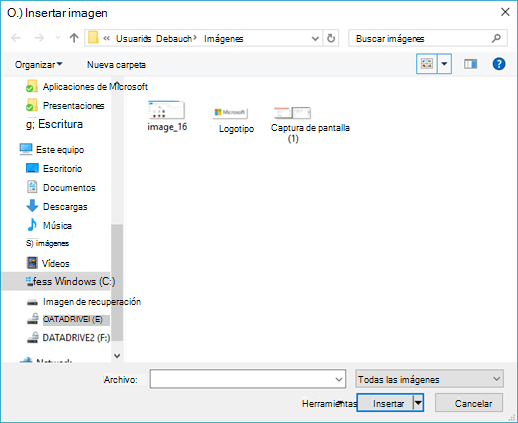Create a Nueva carpeta

(x=116, y=65)
